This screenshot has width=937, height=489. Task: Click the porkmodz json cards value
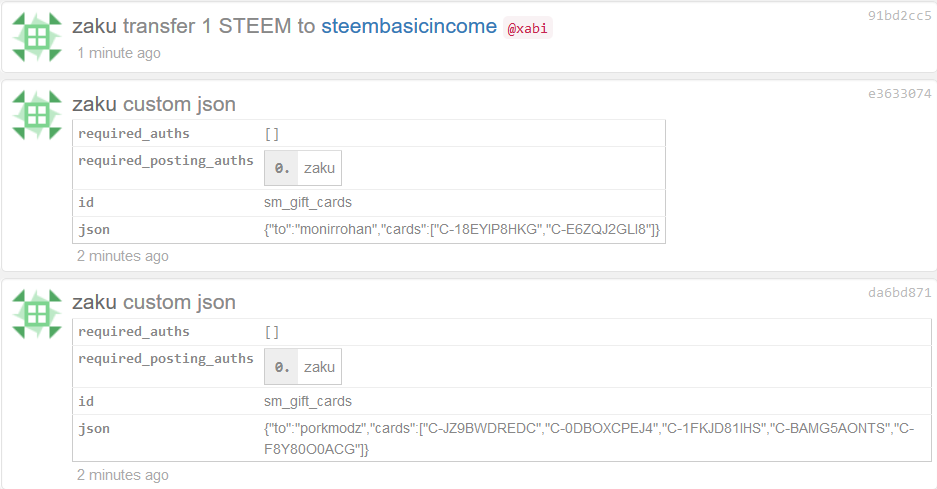point(589,438)
